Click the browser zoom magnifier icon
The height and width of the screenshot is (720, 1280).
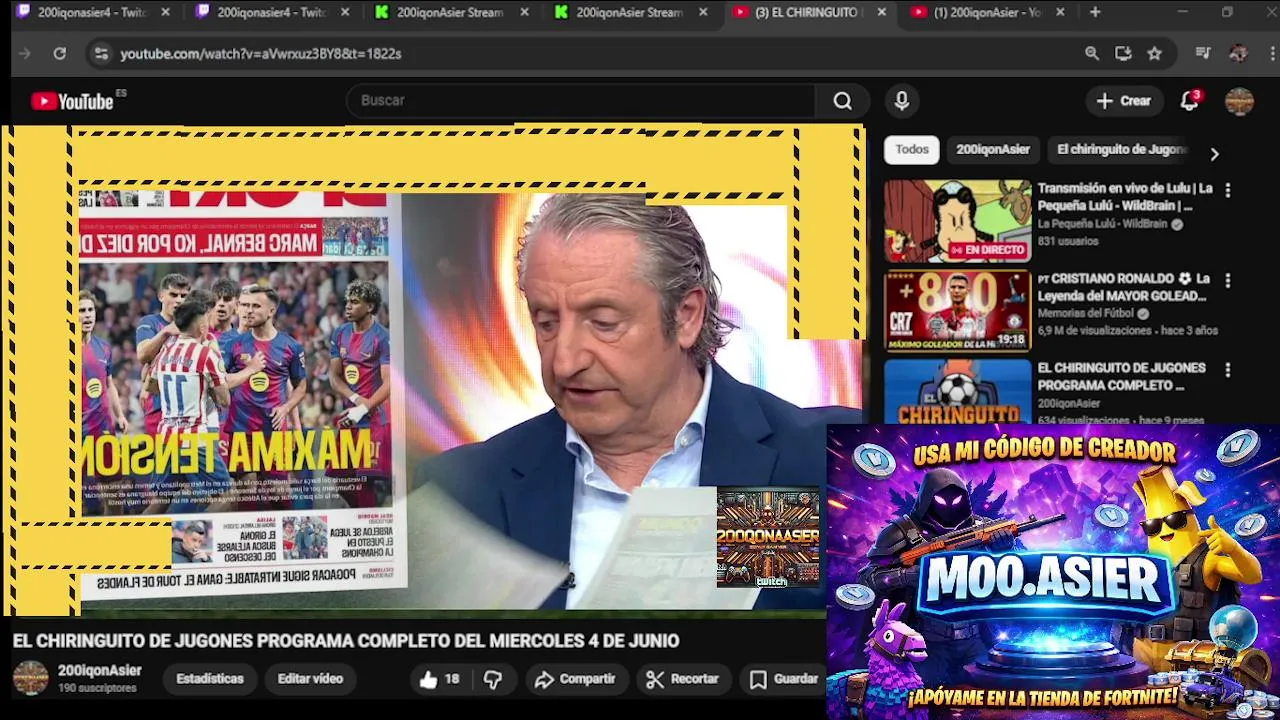[1092, 54]
